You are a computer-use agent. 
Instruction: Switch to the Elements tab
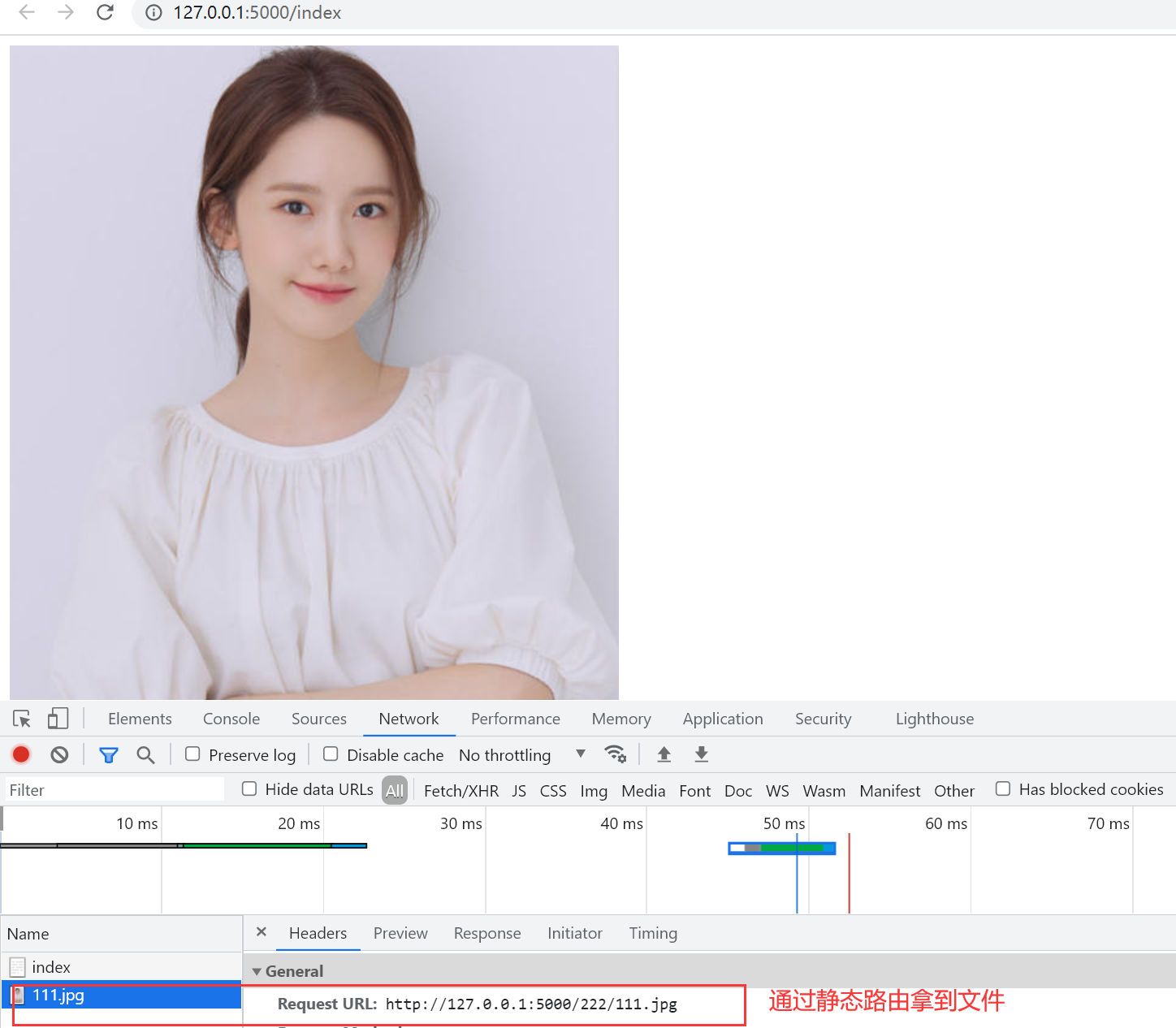click(x=140, y=719)
